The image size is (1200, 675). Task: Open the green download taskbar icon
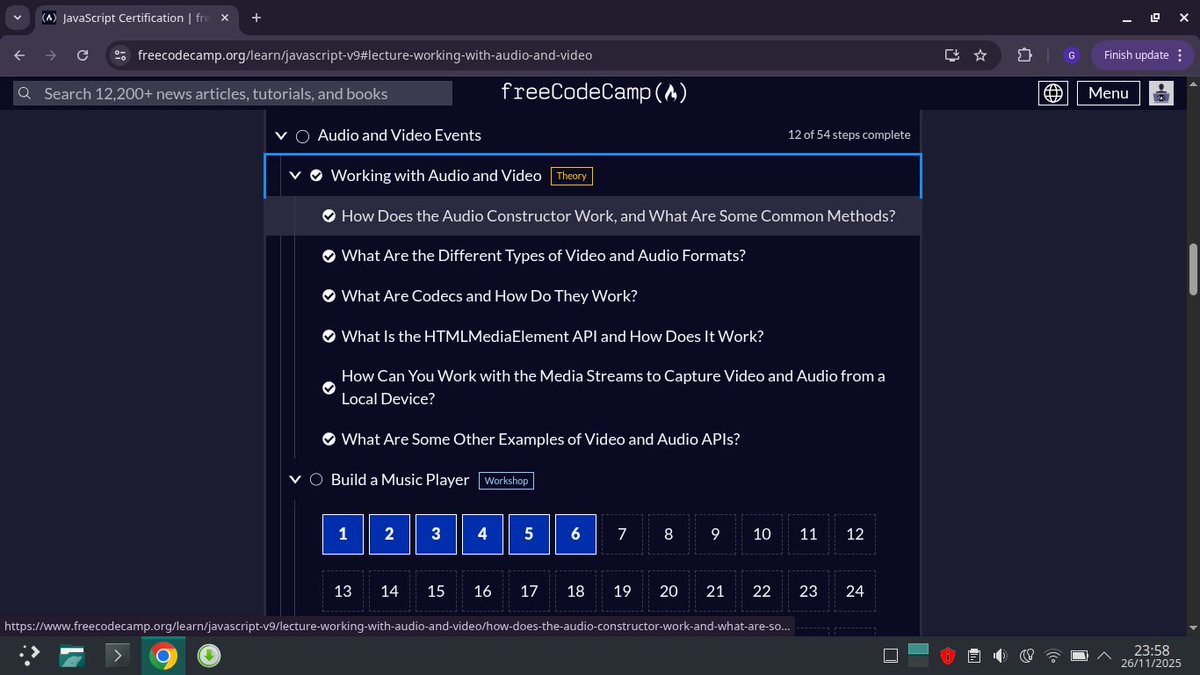tap(208, 656)
